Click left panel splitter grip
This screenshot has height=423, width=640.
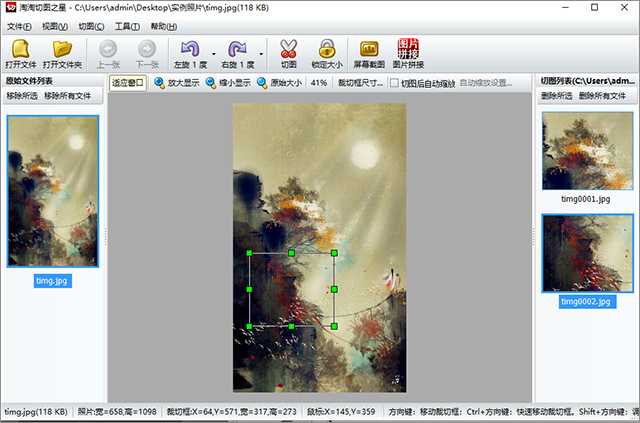point(106,237)
